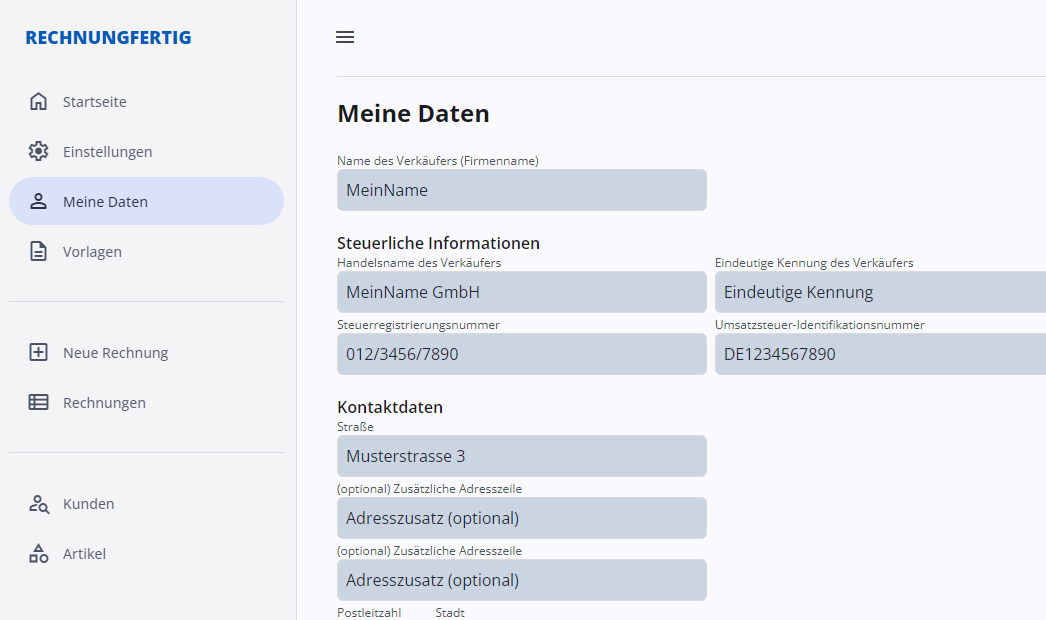
Task: Click the Startseite home icon
Action: tap(38, 101)
